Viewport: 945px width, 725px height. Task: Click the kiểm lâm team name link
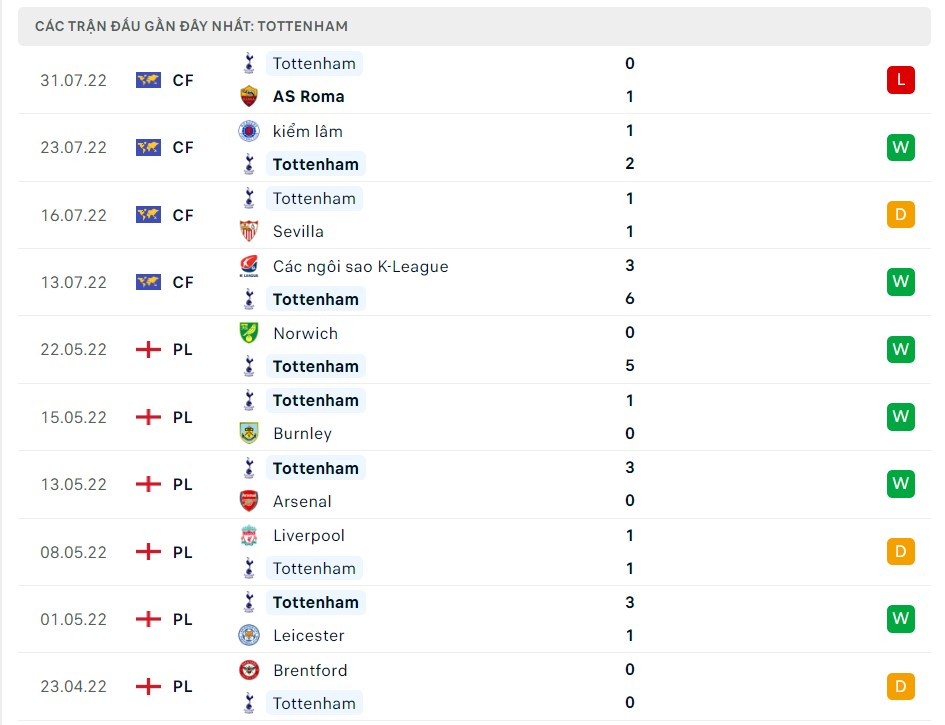(307, 131)
